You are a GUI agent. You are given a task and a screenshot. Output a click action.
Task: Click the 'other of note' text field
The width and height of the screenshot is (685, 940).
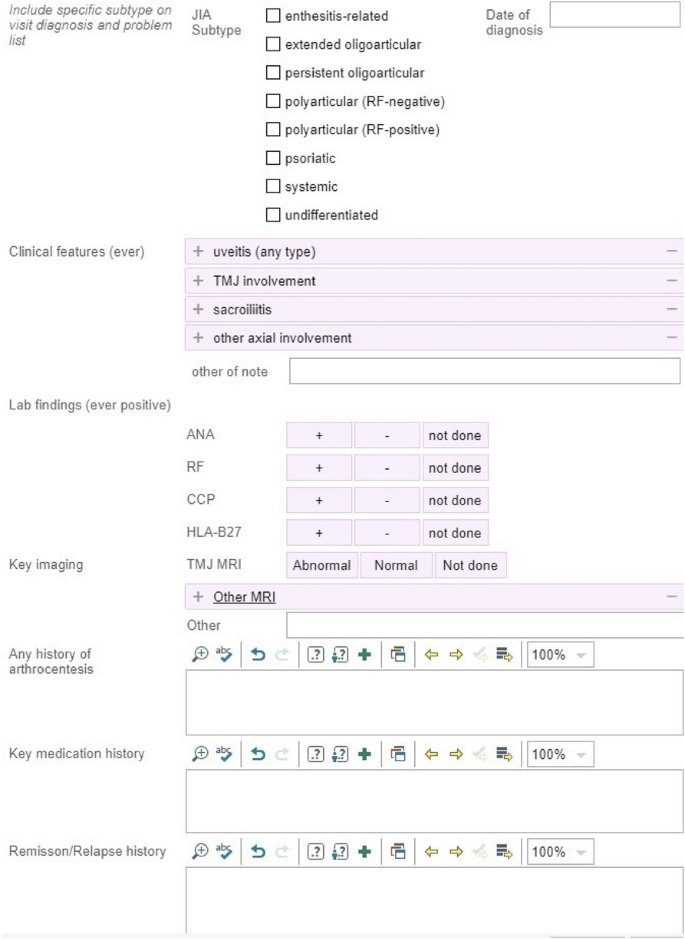(484, 371)
